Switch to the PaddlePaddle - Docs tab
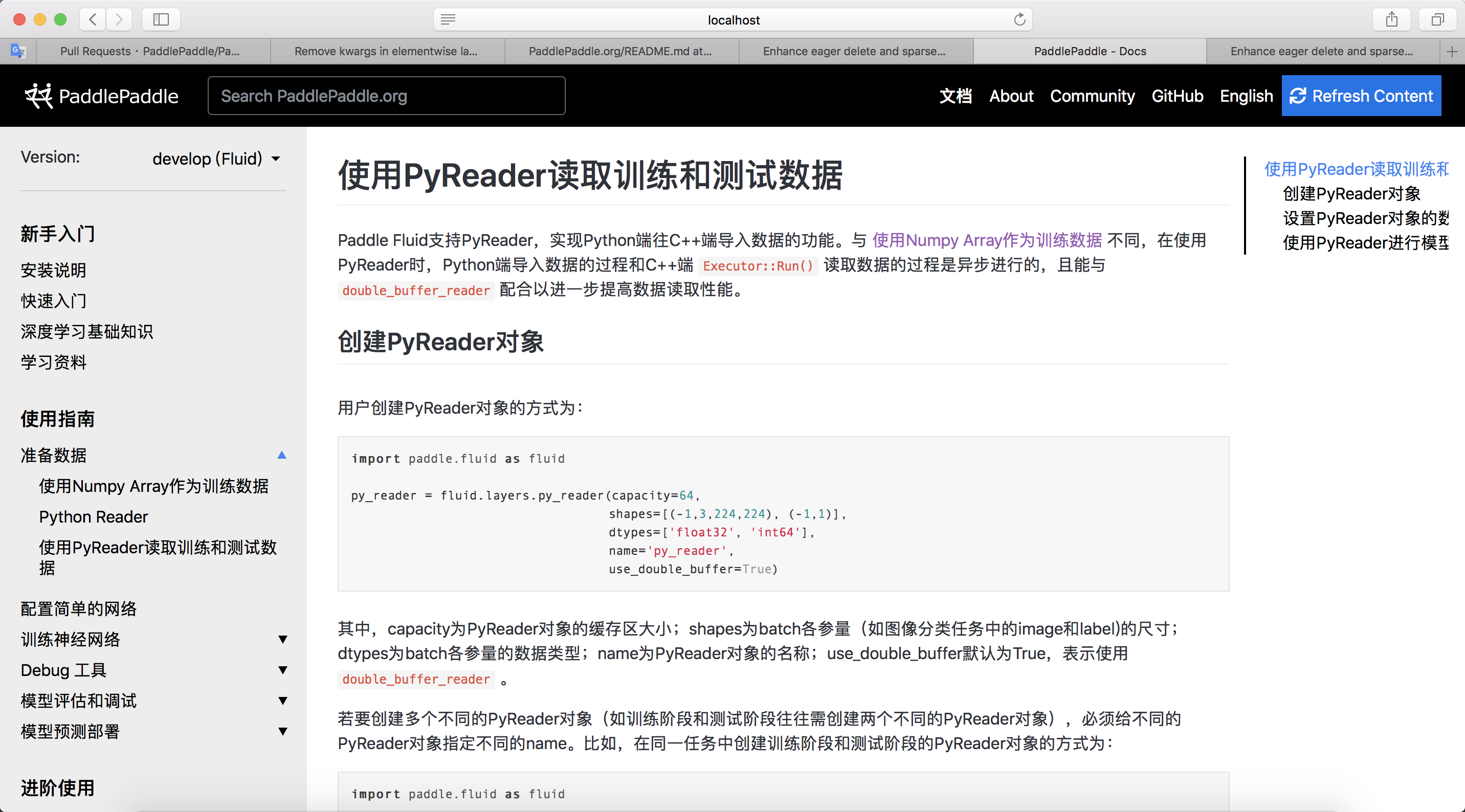This screenshot has height=812, width=1465. pyautogui.click(x=1090, y=52)
